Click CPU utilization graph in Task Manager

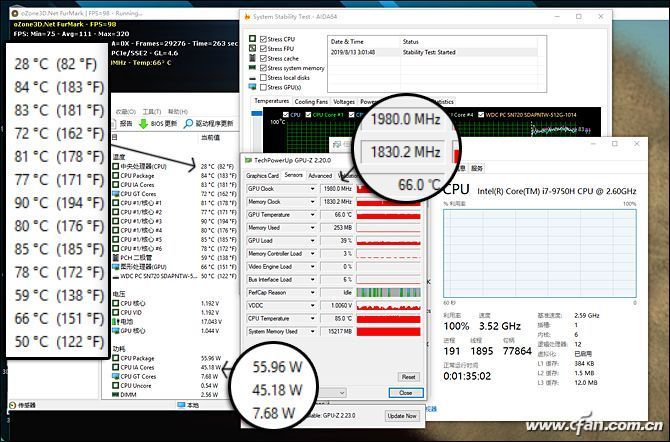(540, 253)
